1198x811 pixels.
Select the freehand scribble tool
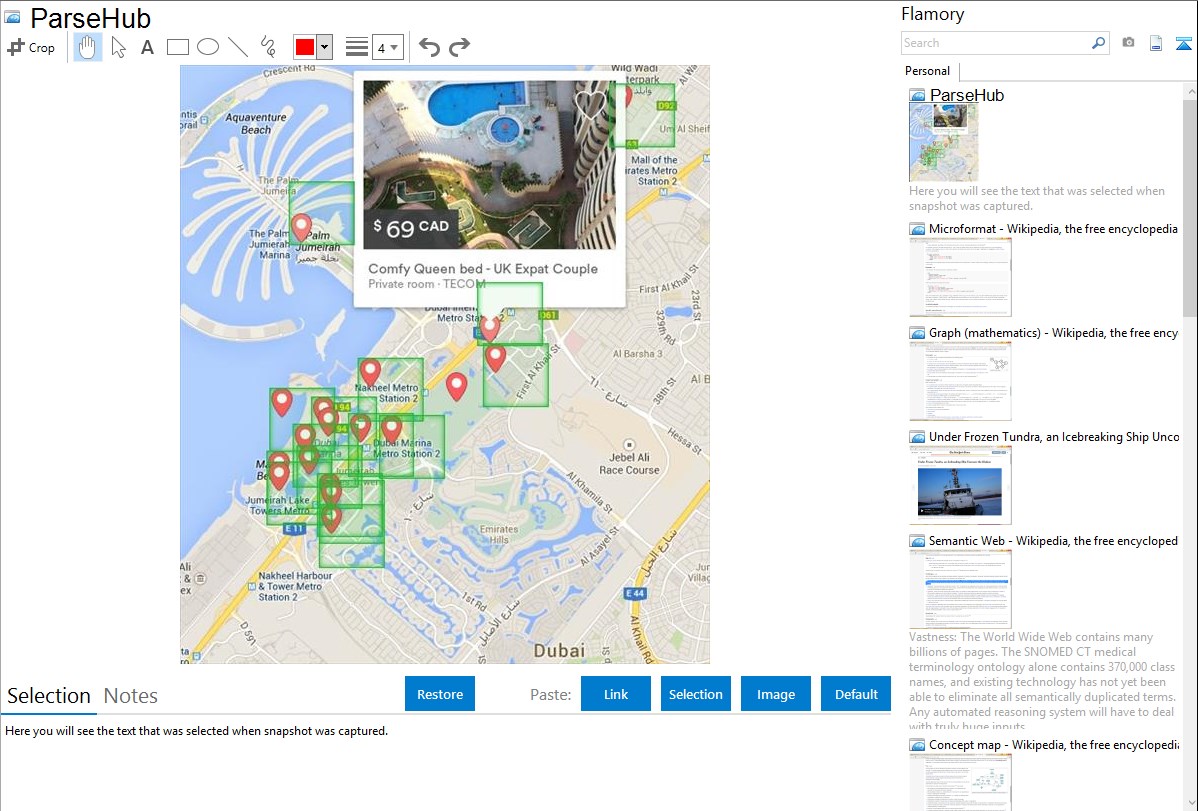click(267, 47)
